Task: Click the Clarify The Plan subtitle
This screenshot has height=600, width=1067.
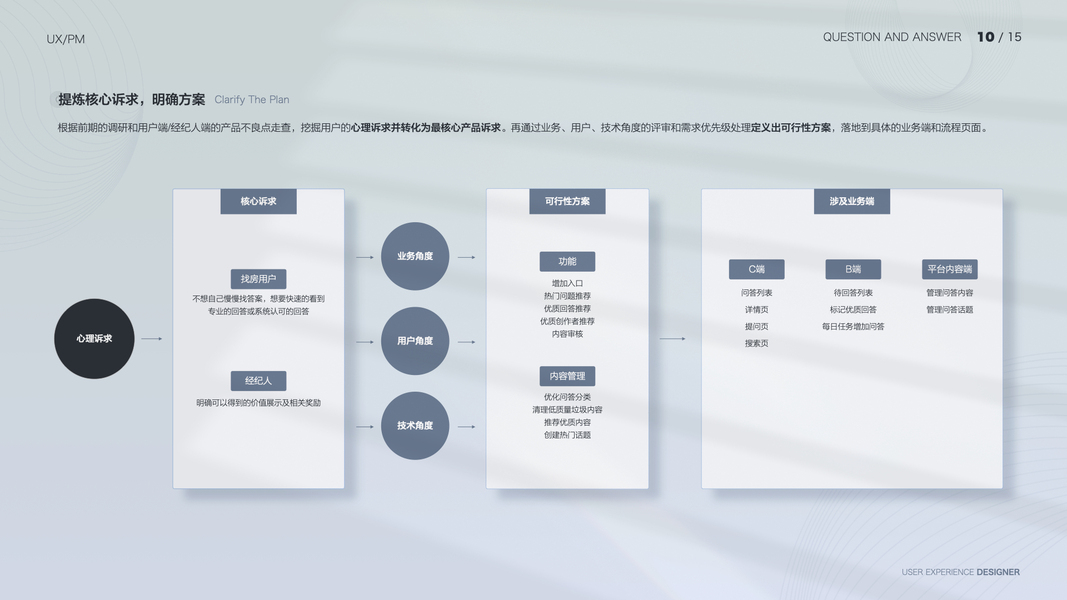Action: point(252,100)
